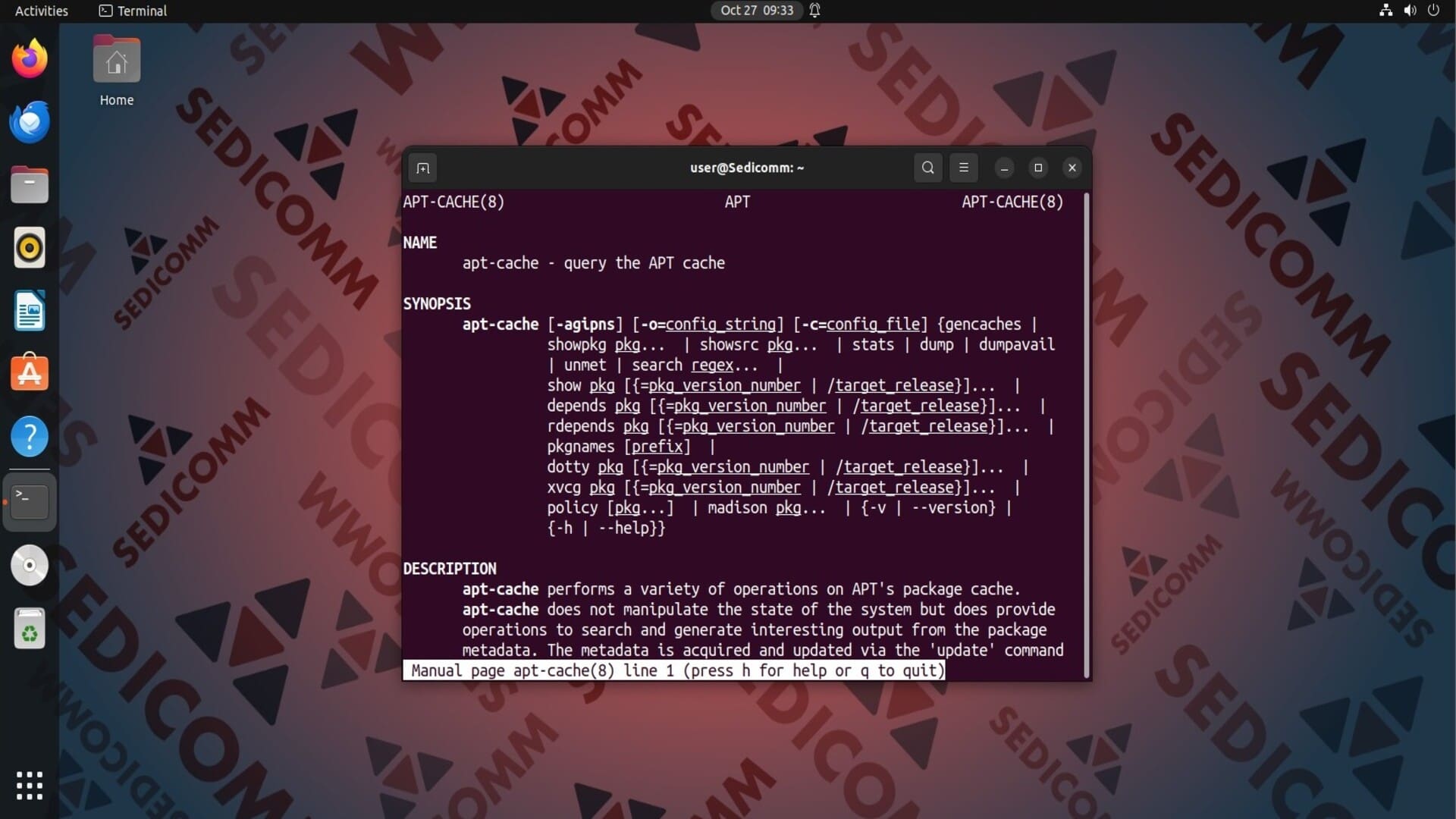Expand system status menu with power icon

pyautogui.click(x=1432, y=11)
